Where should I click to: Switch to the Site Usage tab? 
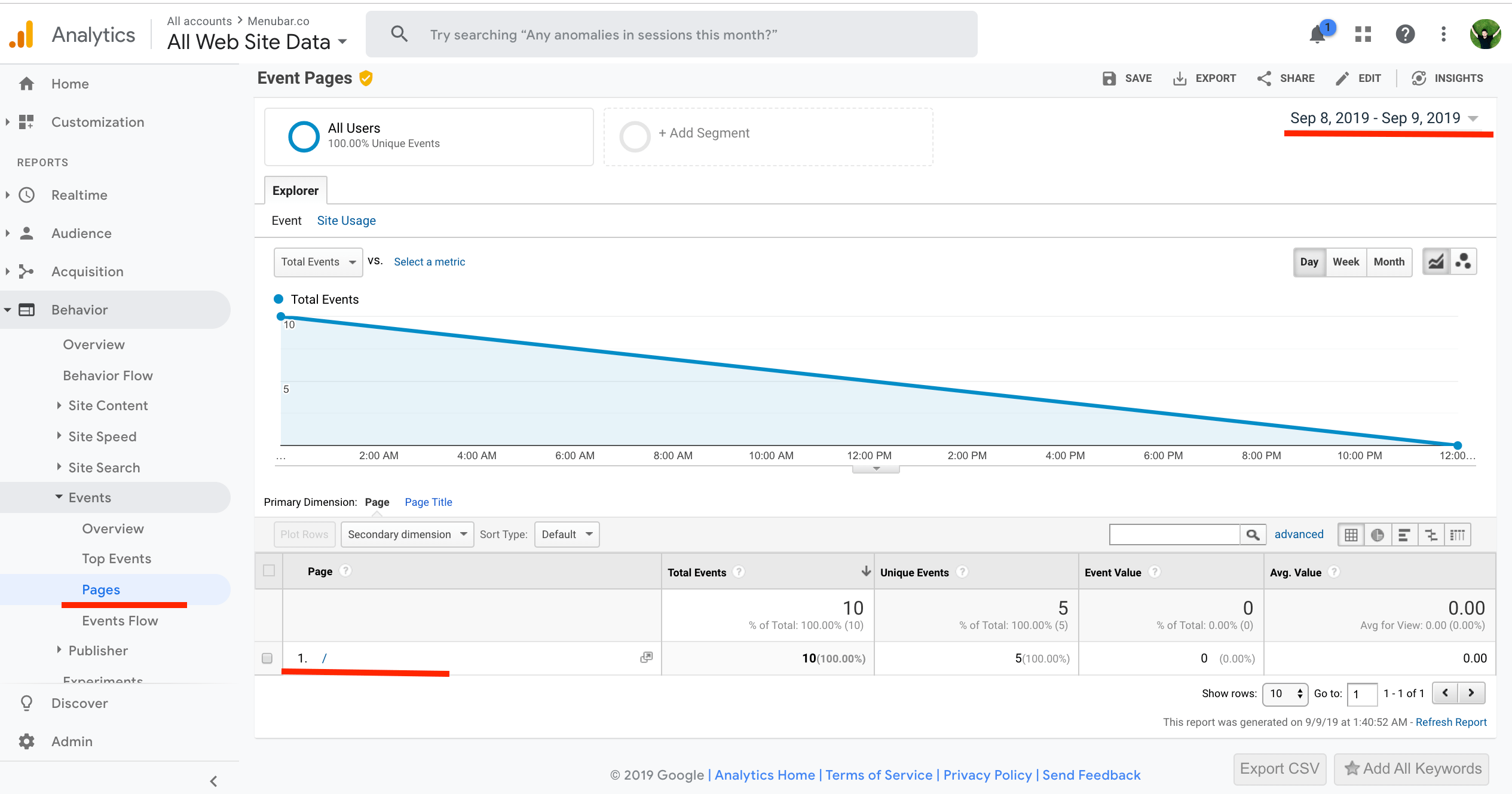(x=346, y=221)
